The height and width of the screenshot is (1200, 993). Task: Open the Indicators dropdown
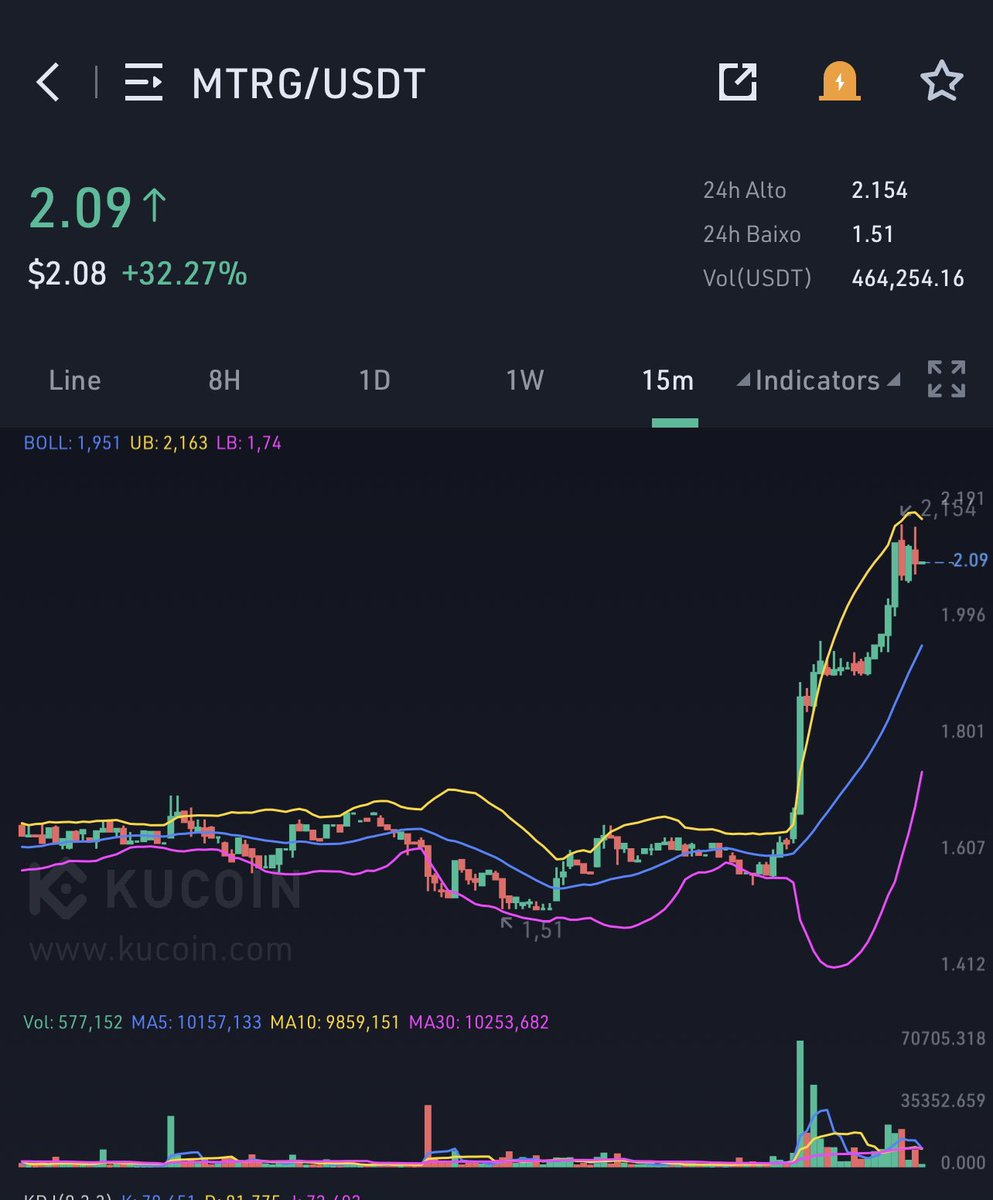tap(818, 380)
